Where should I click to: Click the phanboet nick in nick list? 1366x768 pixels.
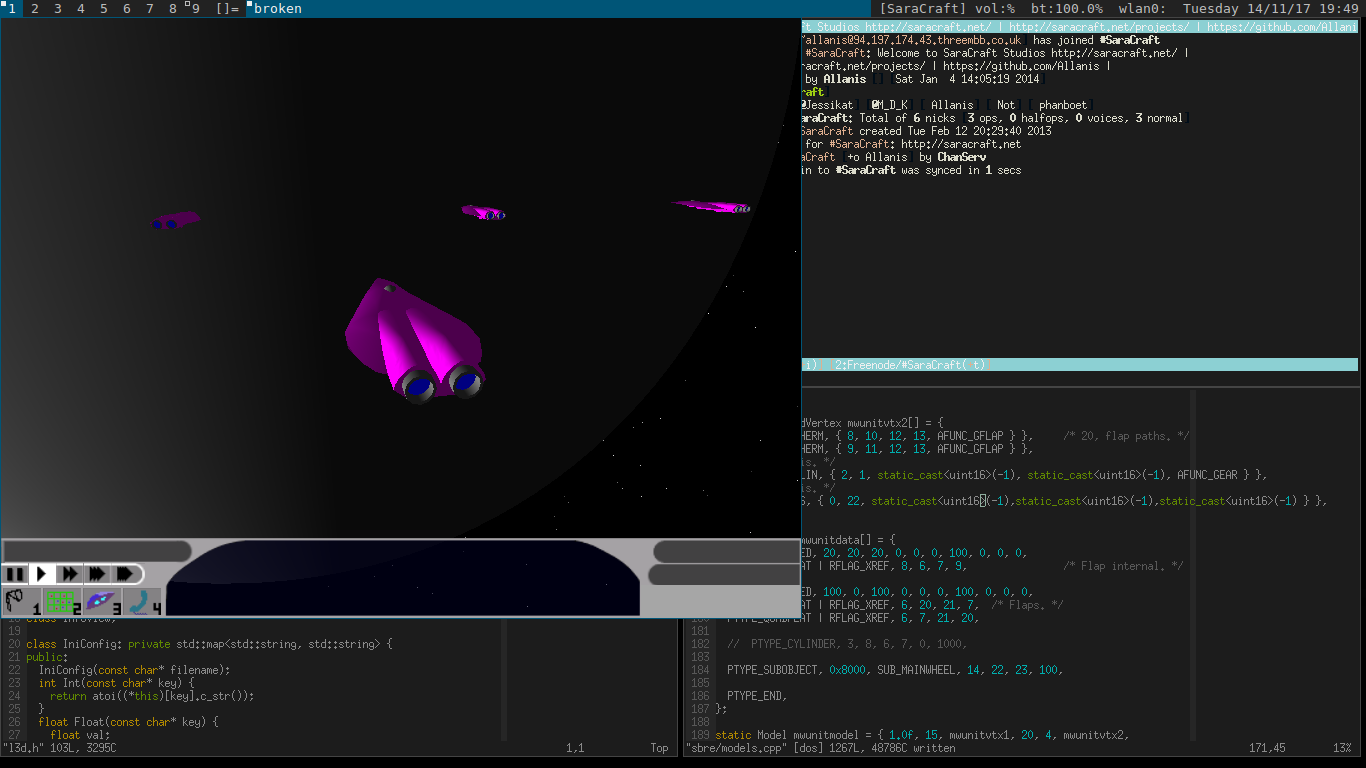click(1063, 105)
